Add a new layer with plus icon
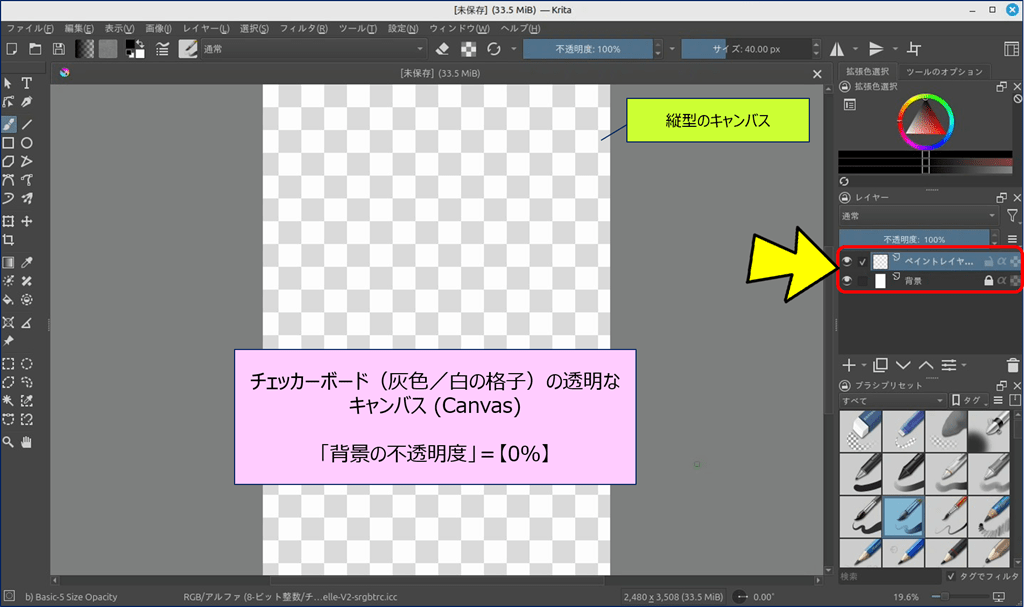This screenshot has width=1024, height=607. [x=849, y=365]
